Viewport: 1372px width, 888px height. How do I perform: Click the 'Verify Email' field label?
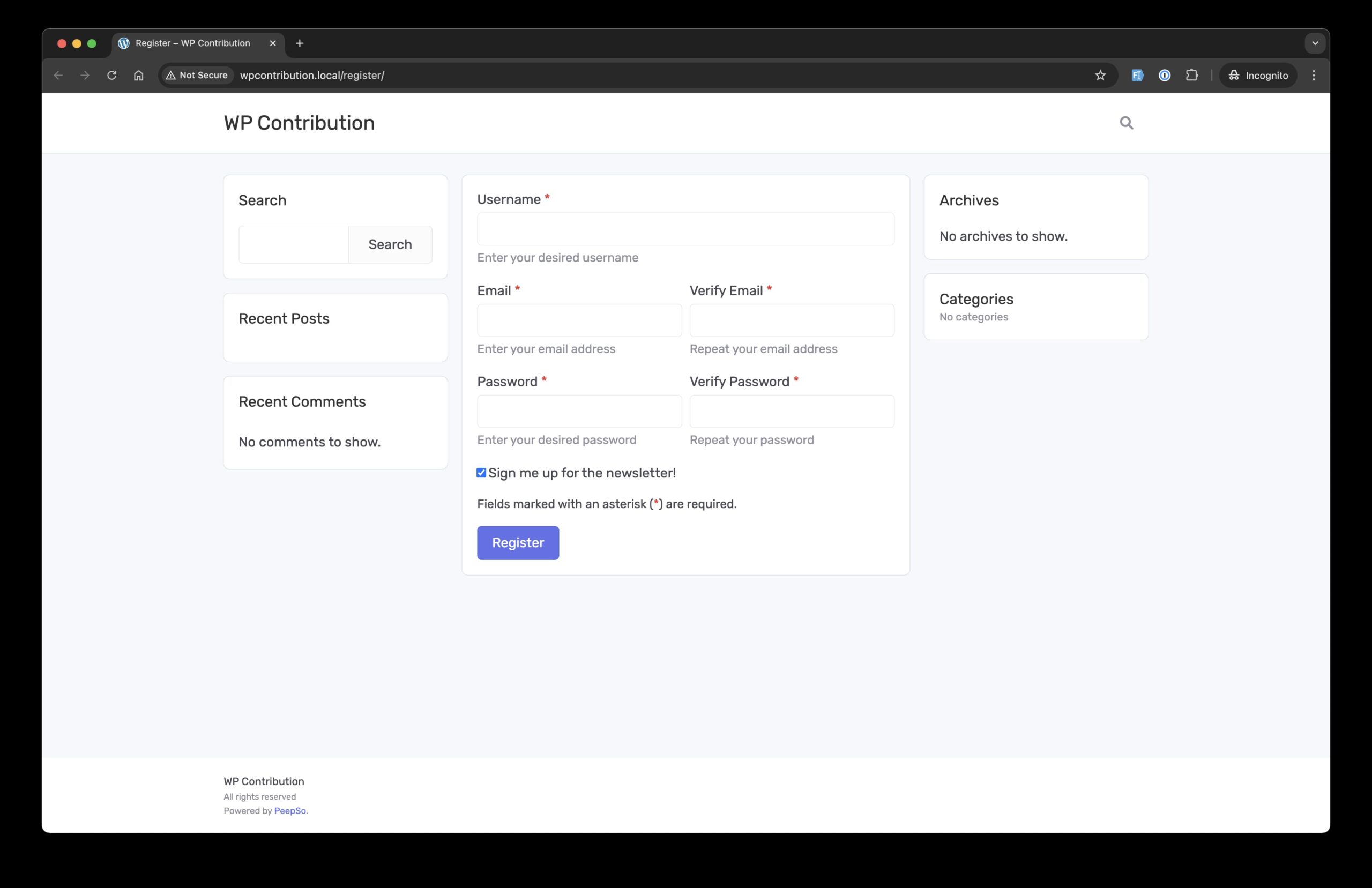point(726,290)
